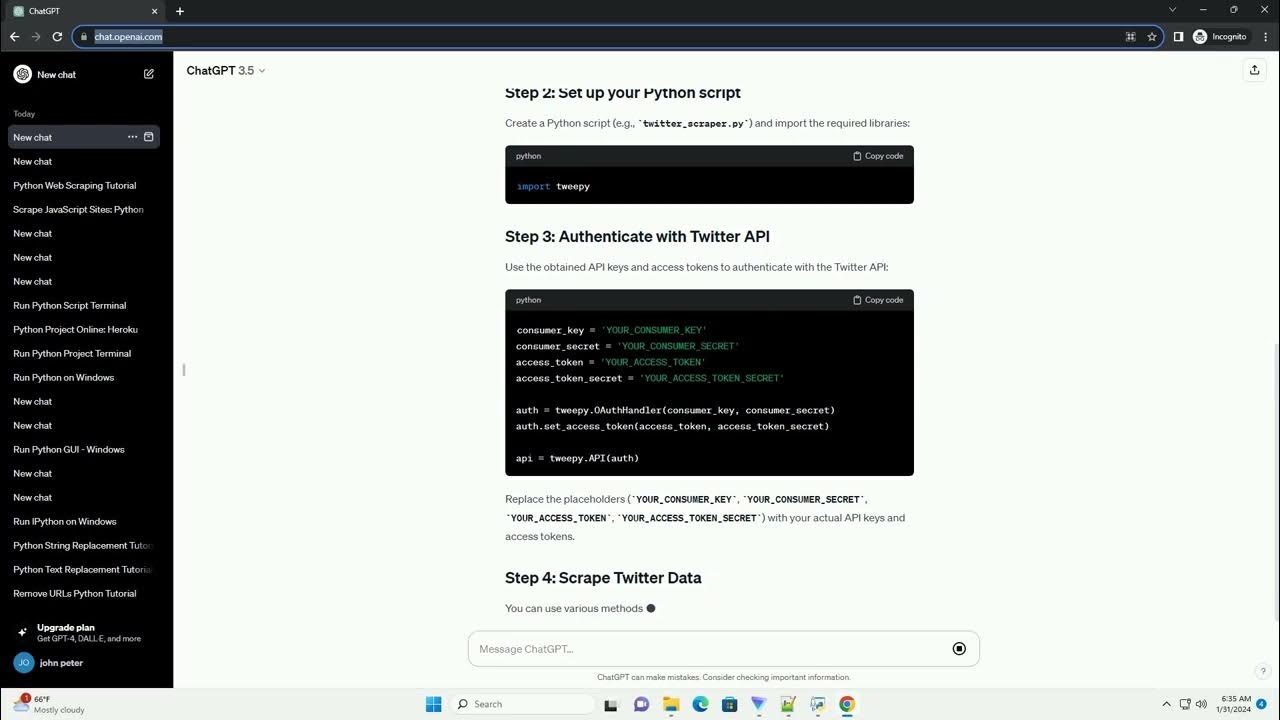Image resolution: width=1280 pixels, height=720 pixels.
Task: Click the Step 4: Scrape Twitter Data heading
Action: [603, 578]
